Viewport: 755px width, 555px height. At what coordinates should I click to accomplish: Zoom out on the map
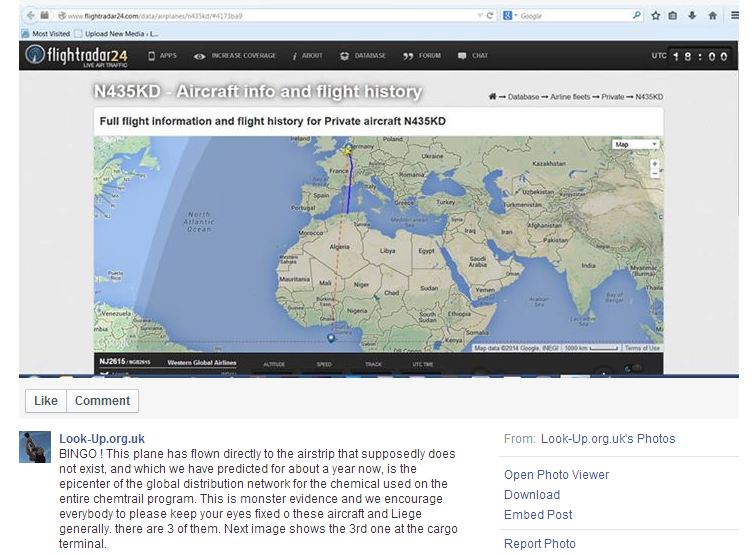pyautogui.click(x=654, y=173)
